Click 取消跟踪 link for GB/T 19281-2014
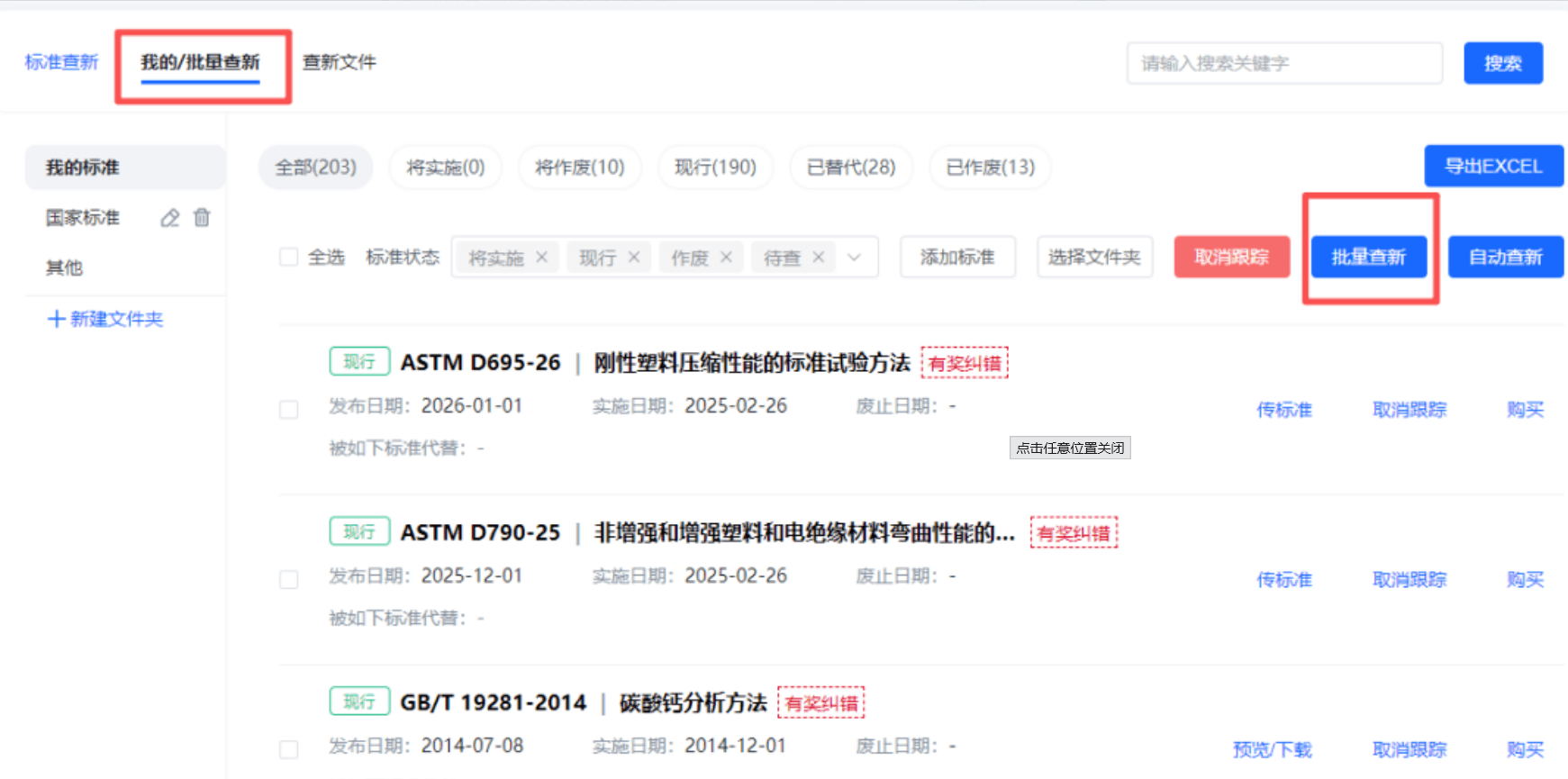This screenshot has width=1568, height=779. point(1409,749)
